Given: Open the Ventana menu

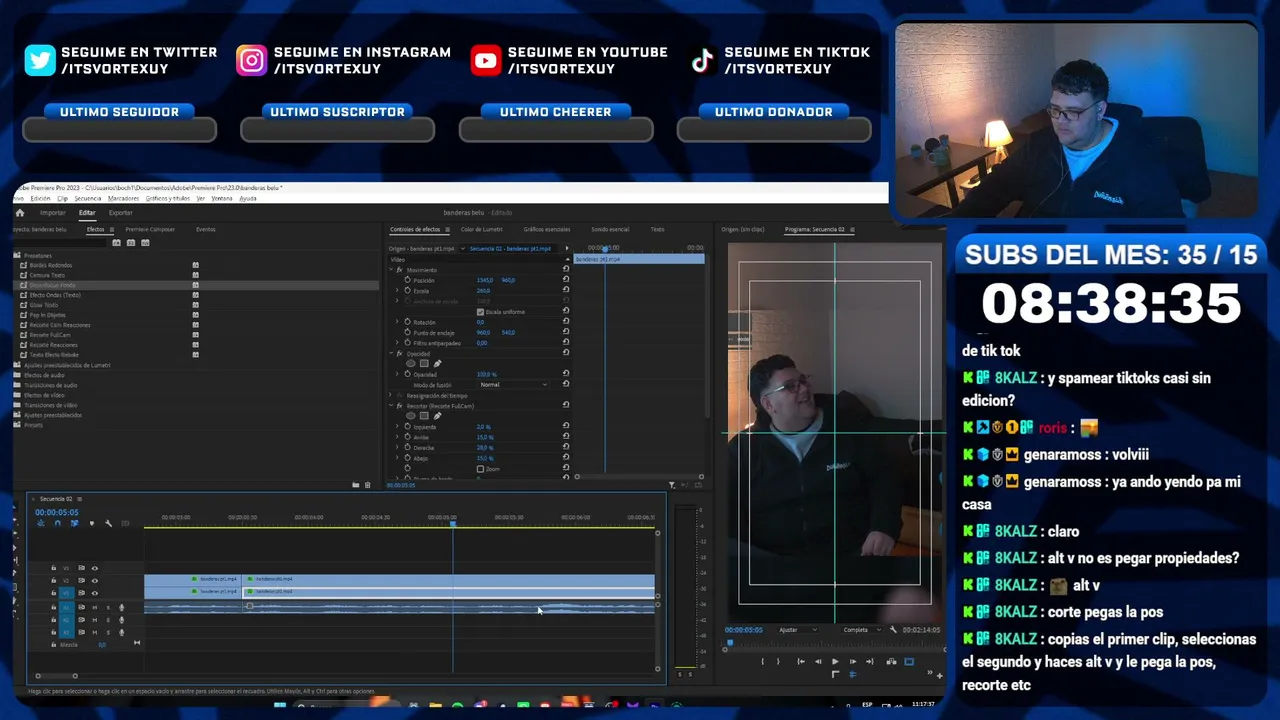Looking at the screenshot, I should pyautogui.click(x=221, y=198).
